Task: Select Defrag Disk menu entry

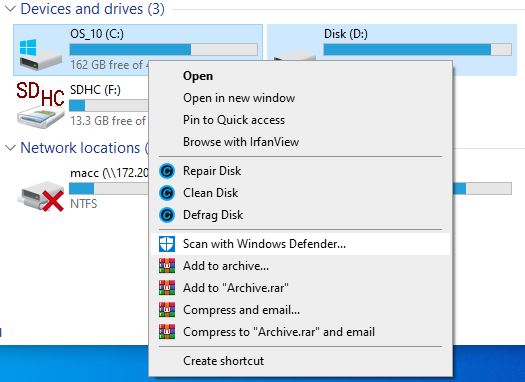Action: tap(300, 215)
